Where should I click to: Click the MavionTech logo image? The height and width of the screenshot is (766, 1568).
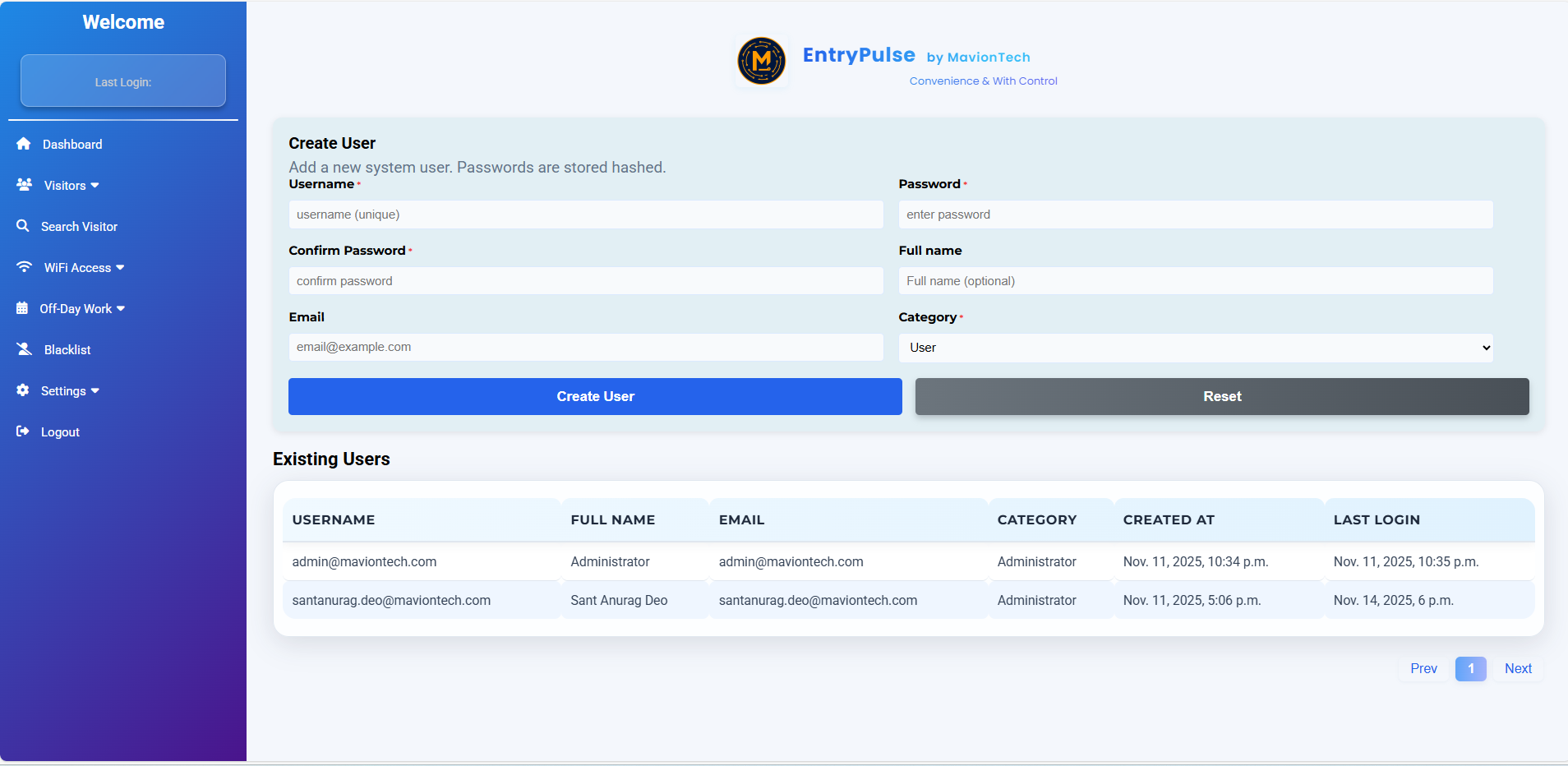(x=761, y=61)
